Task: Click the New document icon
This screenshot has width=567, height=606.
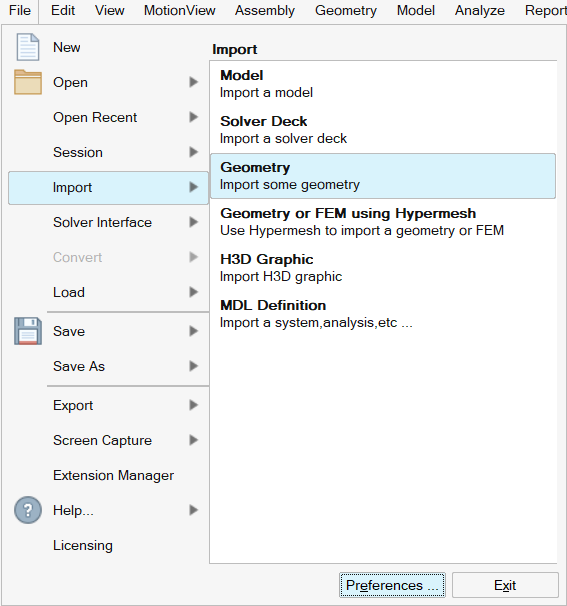Action: (x=27, y=47)
